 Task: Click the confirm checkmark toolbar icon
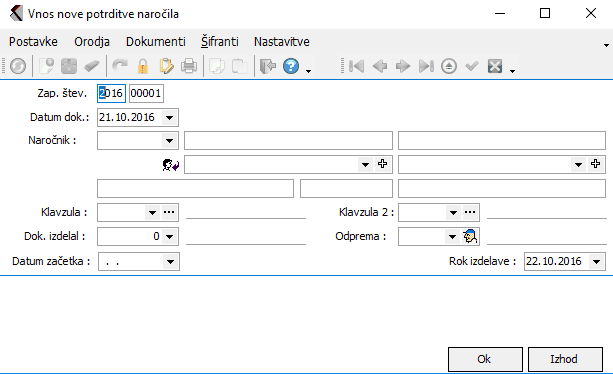(472, 66)
